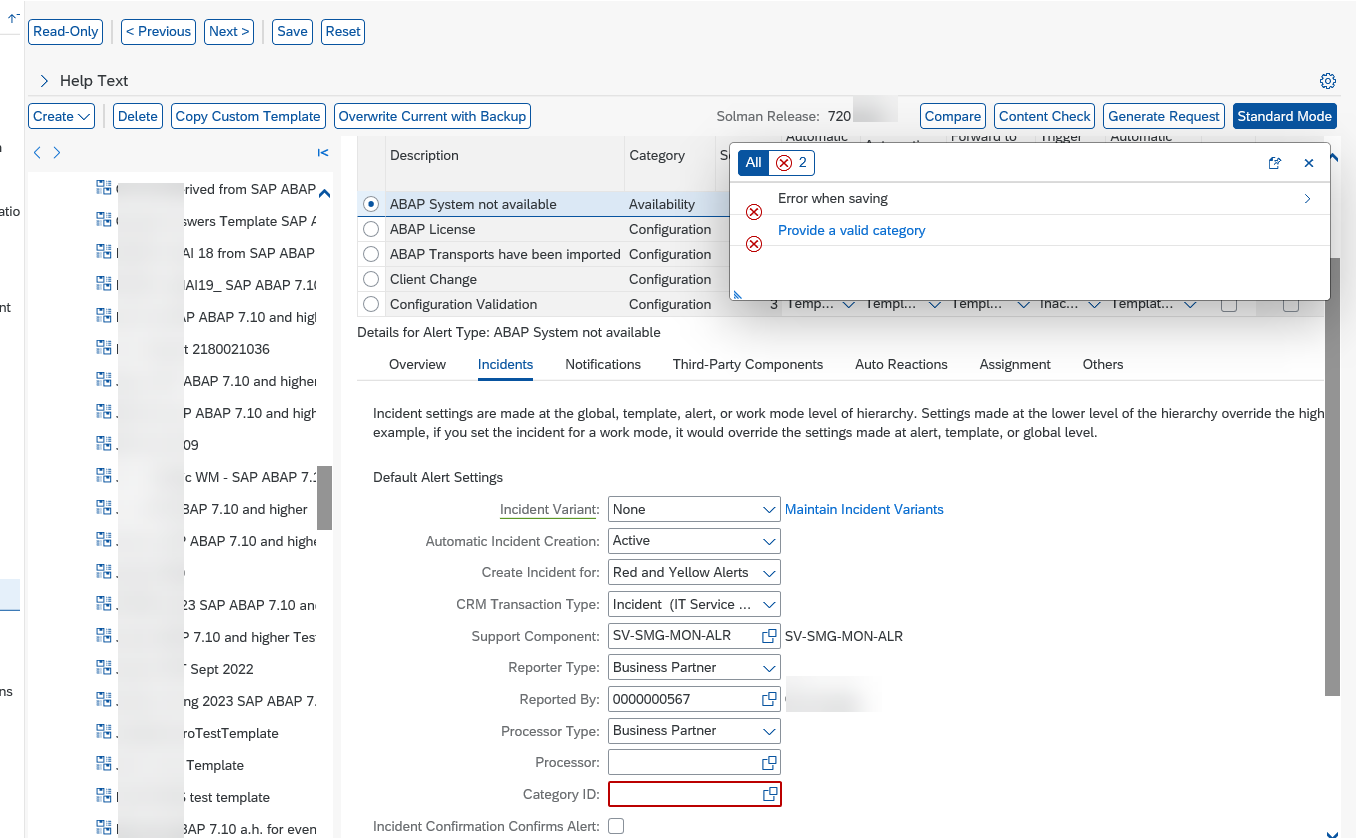Collapse the template tree panel
Screen dimensions: 1365x839
(322, 153)
